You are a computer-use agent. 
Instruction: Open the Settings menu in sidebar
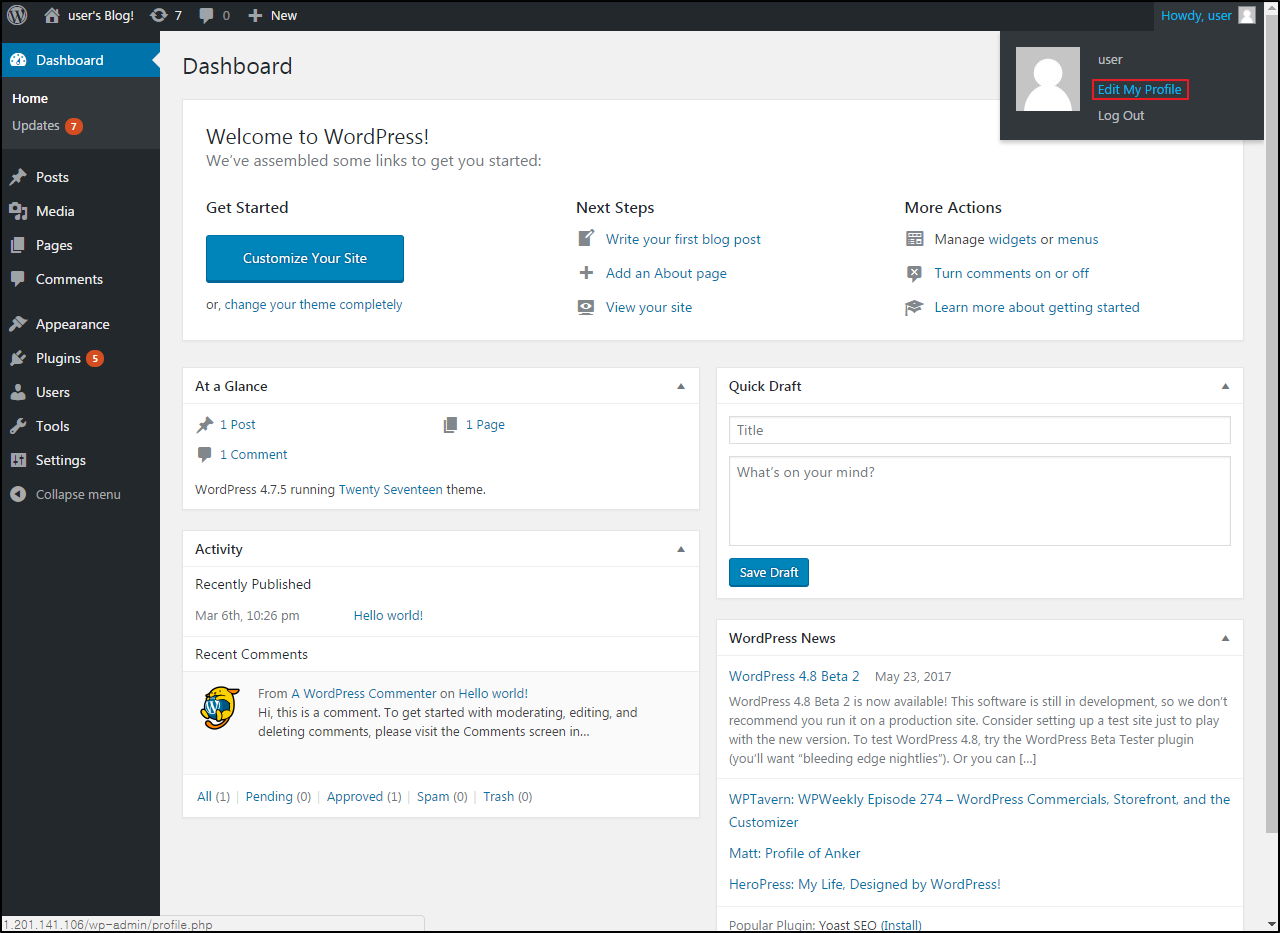pos(80,460)
